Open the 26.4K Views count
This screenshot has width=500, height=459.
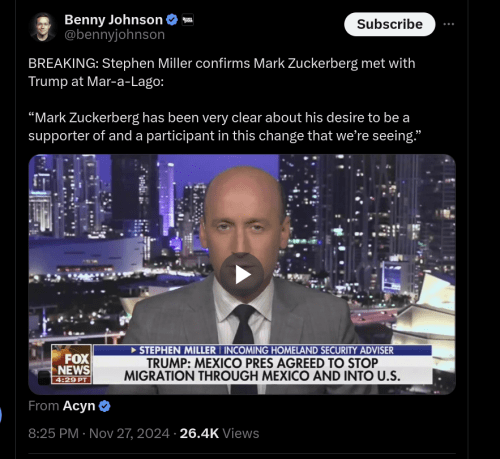point(219,433)
